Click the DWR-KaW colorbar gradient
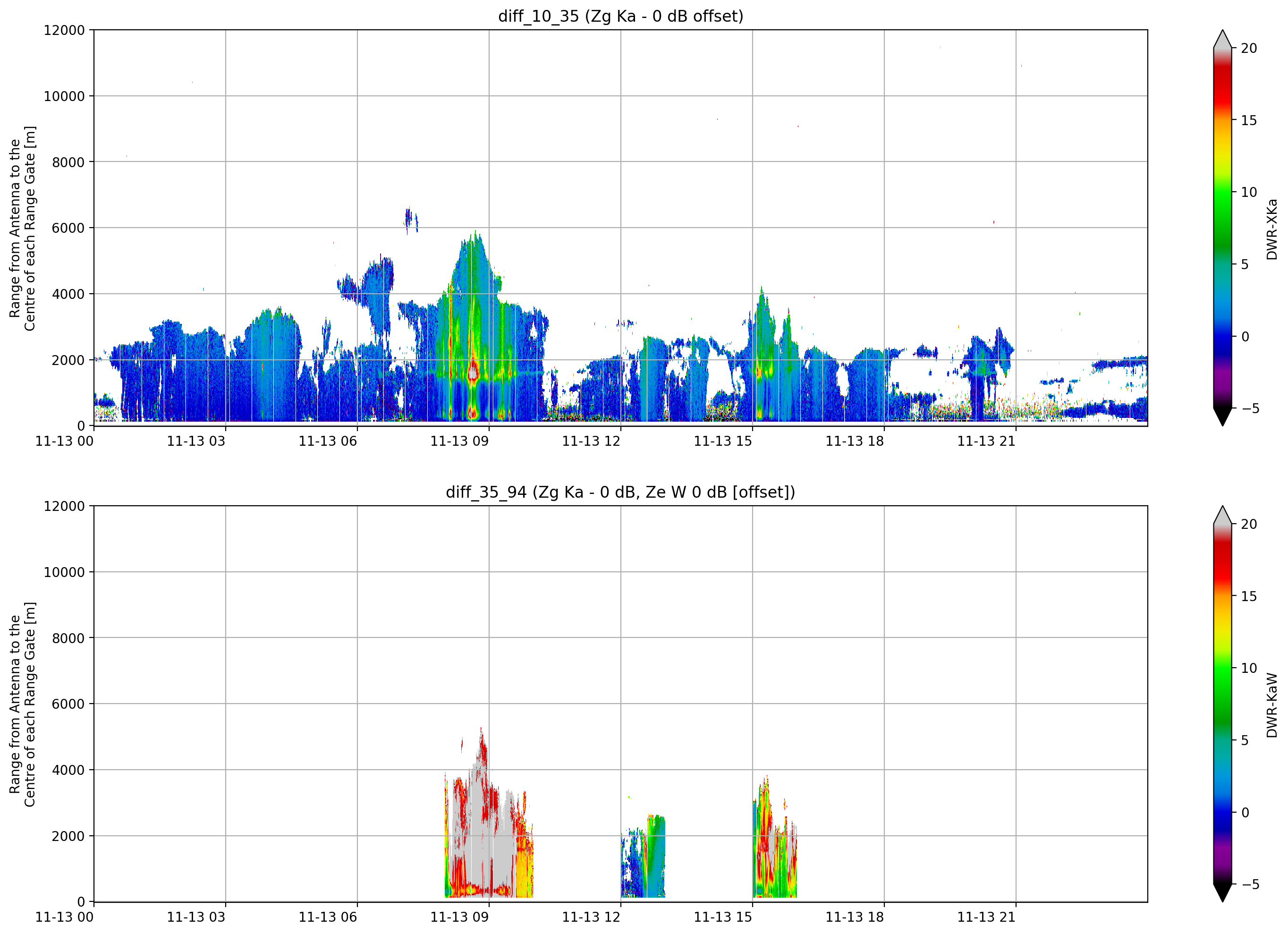The width and height of the screenshot is (1288, 934). [x=1222, y=704]
